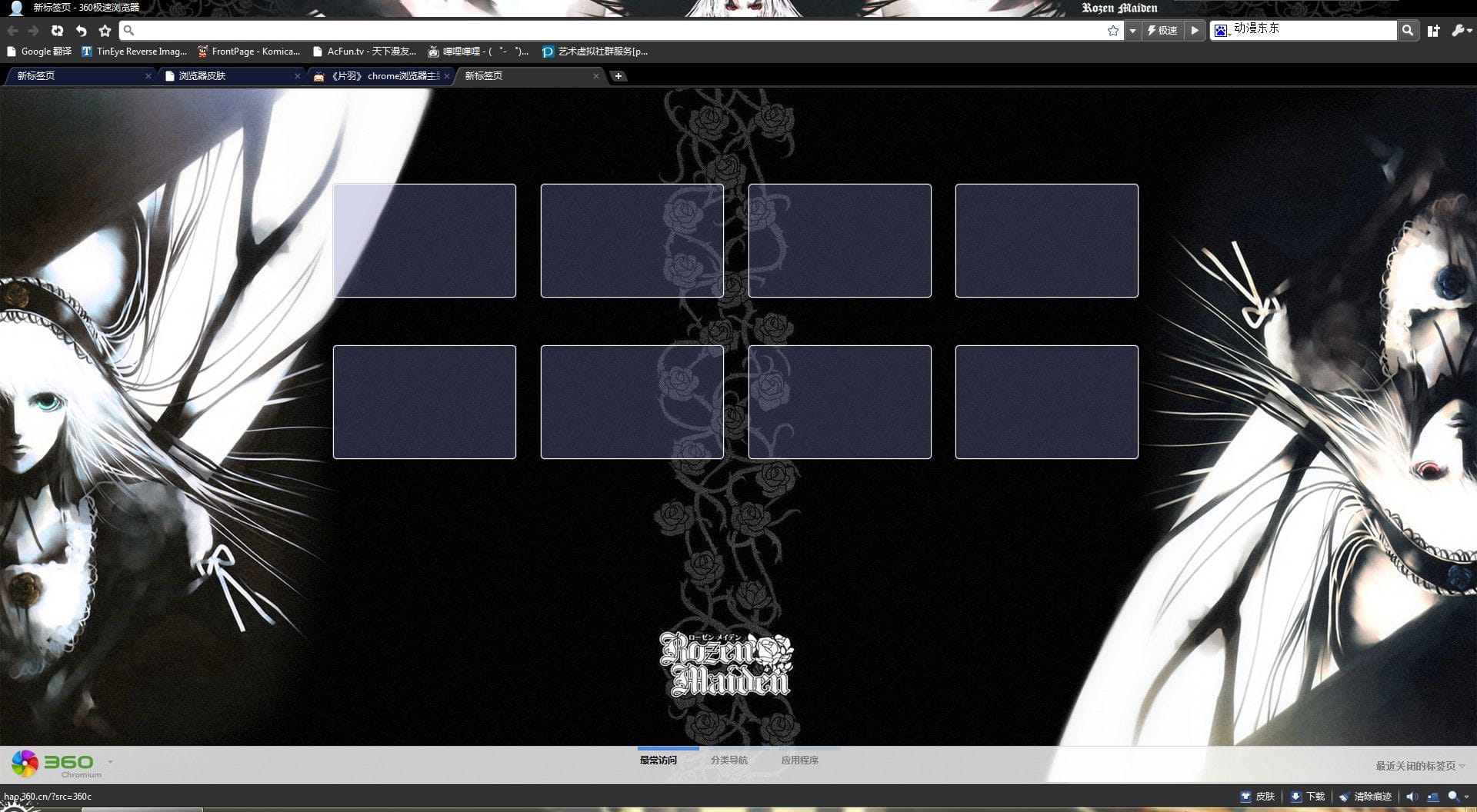Open the search engine paw icon selector
The image size is (1477, 812).
pos(1222,31)
